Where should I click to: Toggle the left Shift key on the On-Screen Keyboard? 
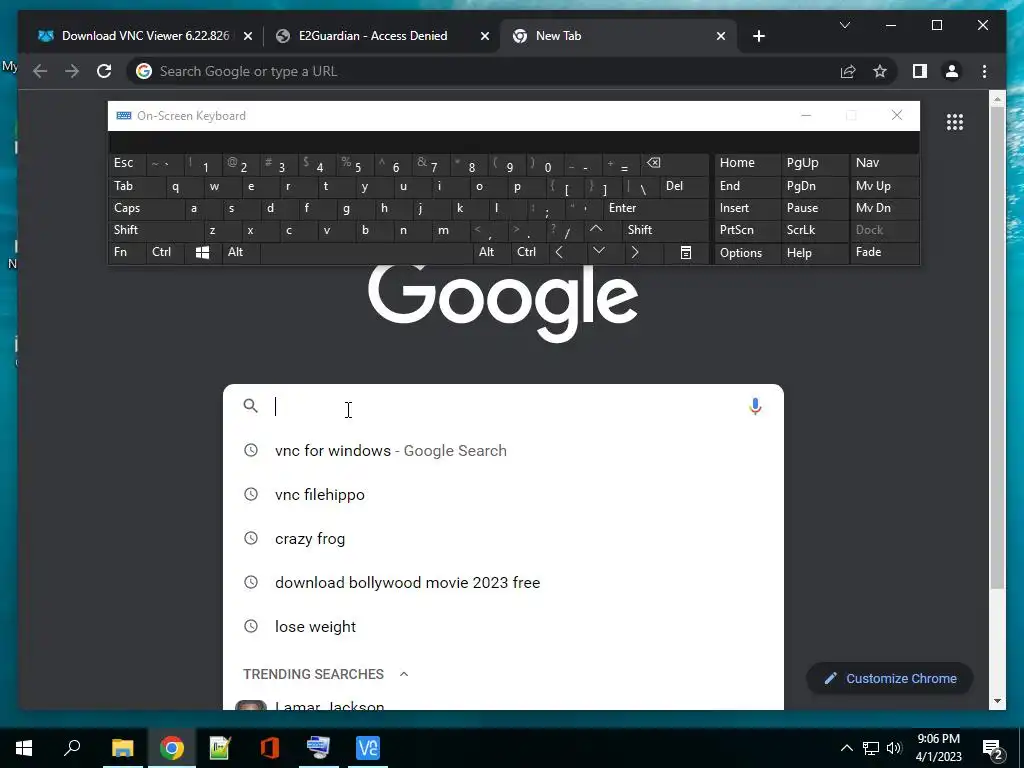point(156,230)
